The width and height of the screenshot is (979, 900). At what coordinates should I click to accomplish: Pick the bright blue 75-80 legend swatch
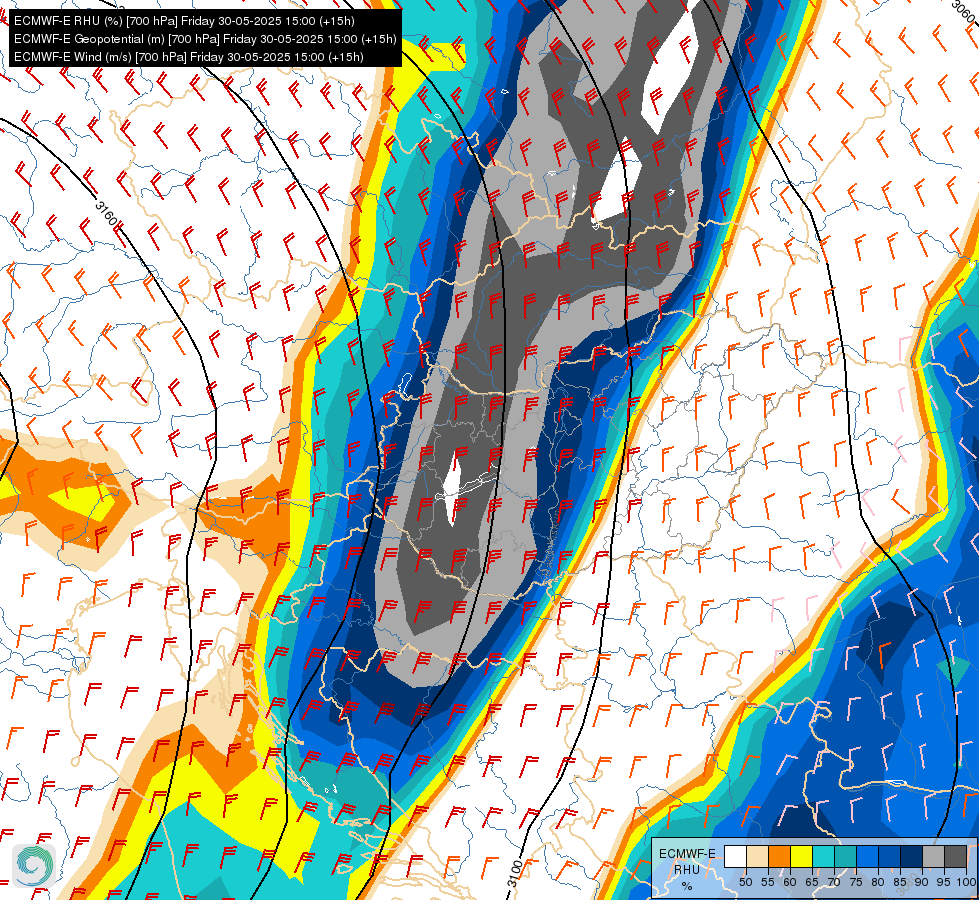[867, 856]
